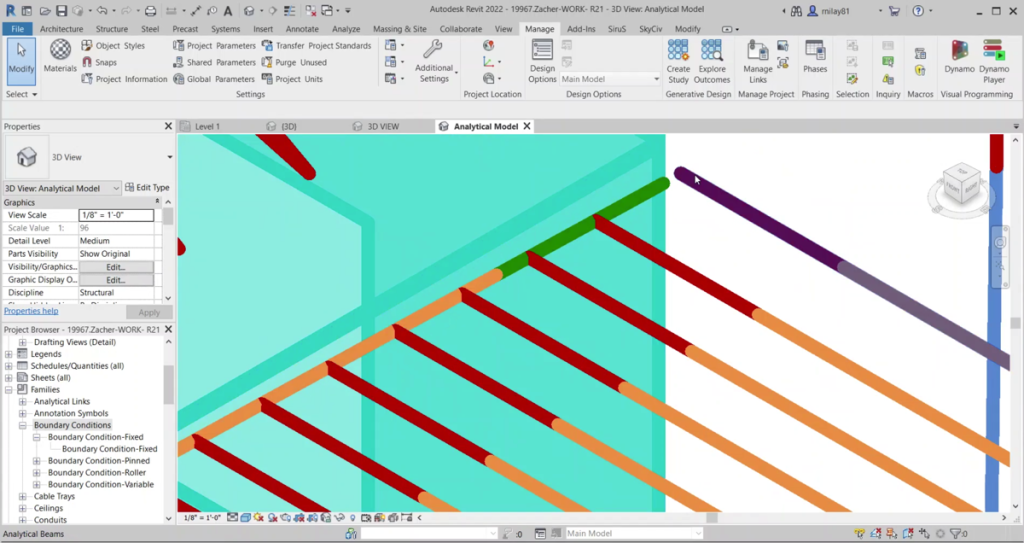Toggle select underlay elements in status bar
Image resolution: width=1024 pixels, height=543 pixels.
pos(876,534)
